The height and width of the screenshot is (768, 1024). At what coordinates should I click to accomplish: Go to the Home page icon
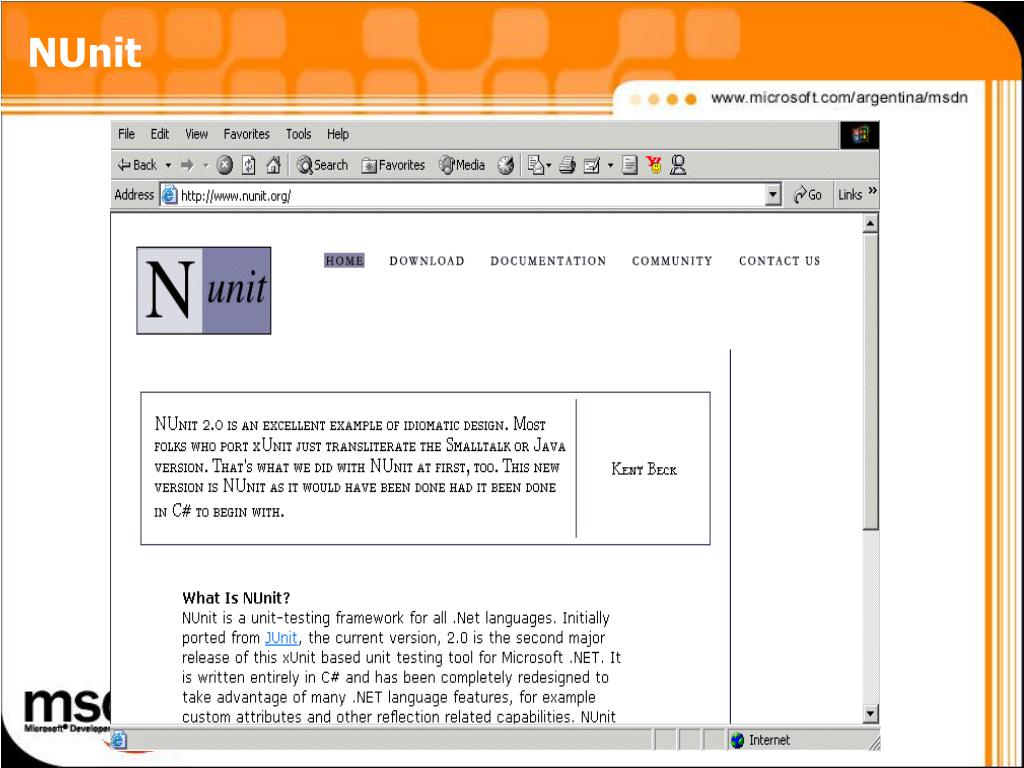pyautogui.click(x=274, y=165)
